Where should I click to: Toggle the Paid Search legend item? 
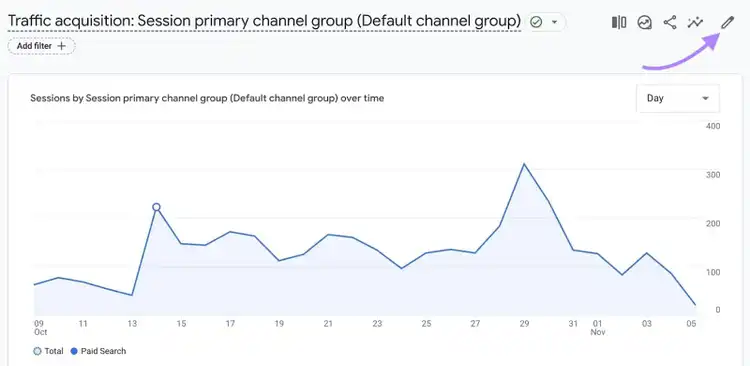point(98,351)
